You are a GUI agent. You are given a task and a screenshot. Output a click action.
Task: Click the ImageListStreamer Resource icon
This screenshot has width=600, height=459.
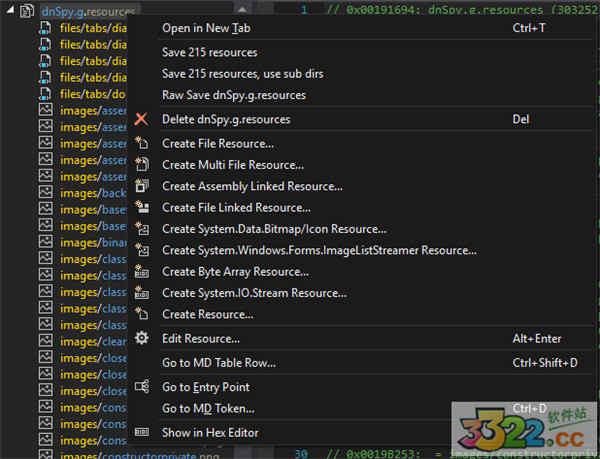(142, 250)
